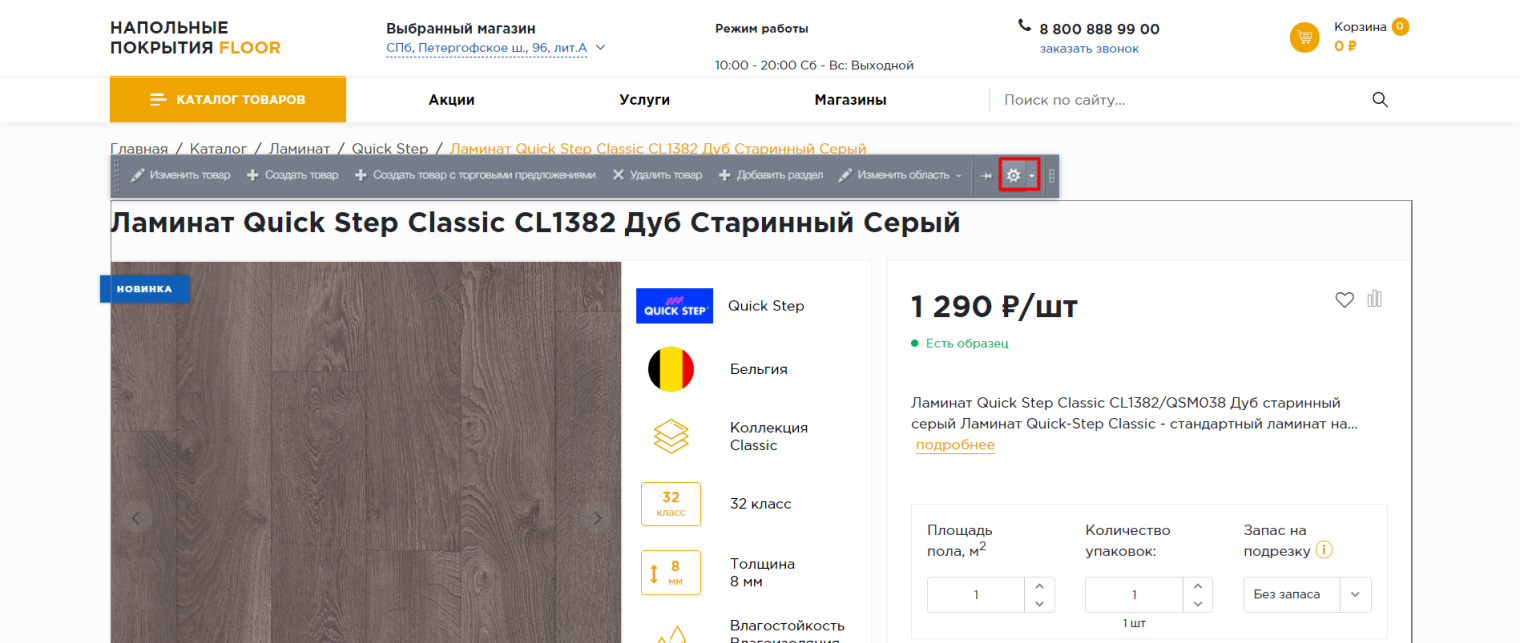Click the 32 класс badge icon

coord(671,504)
